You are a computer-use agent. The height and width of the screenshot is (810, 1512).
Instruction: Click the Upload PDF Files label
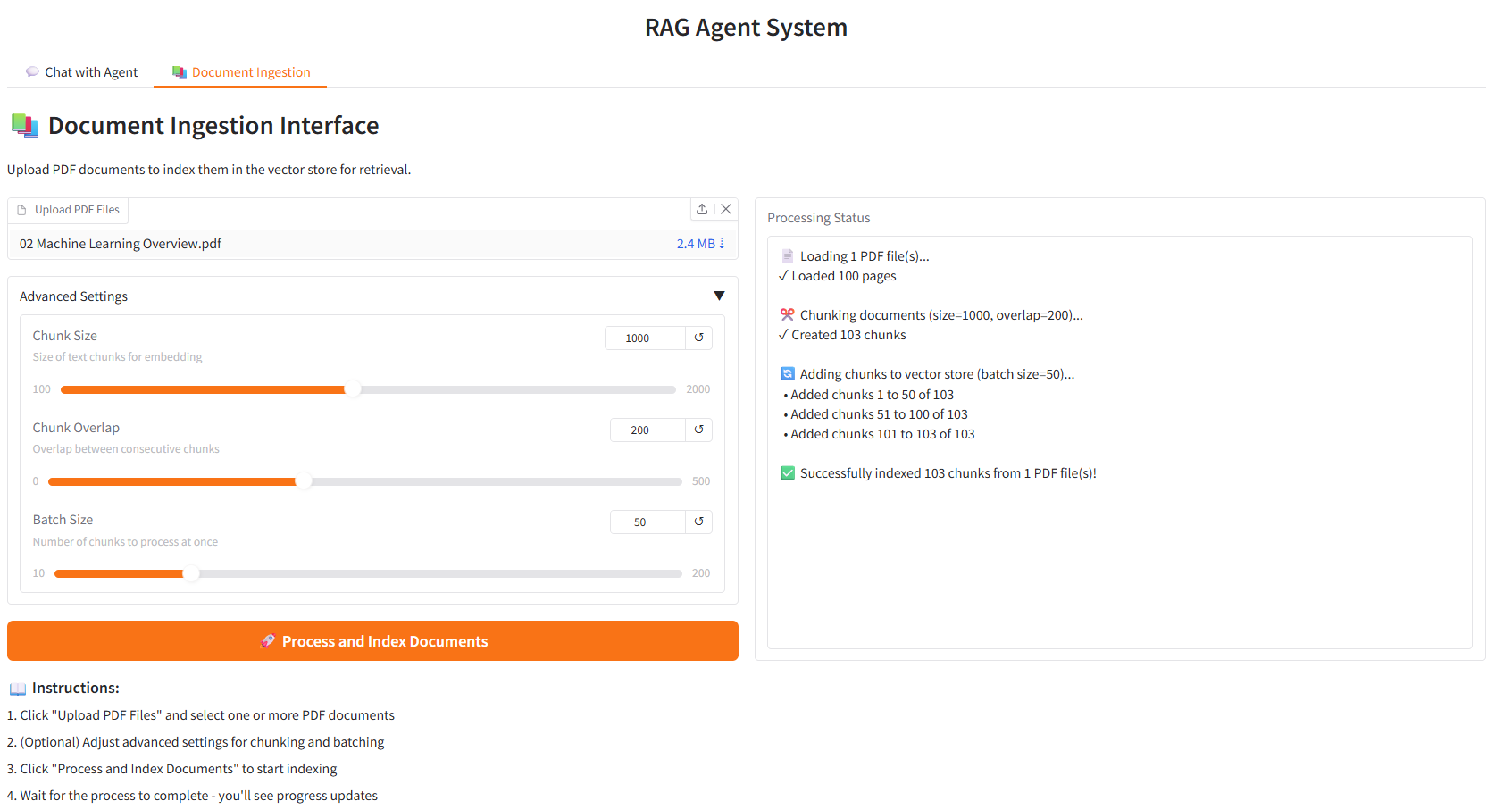point(68,210)
